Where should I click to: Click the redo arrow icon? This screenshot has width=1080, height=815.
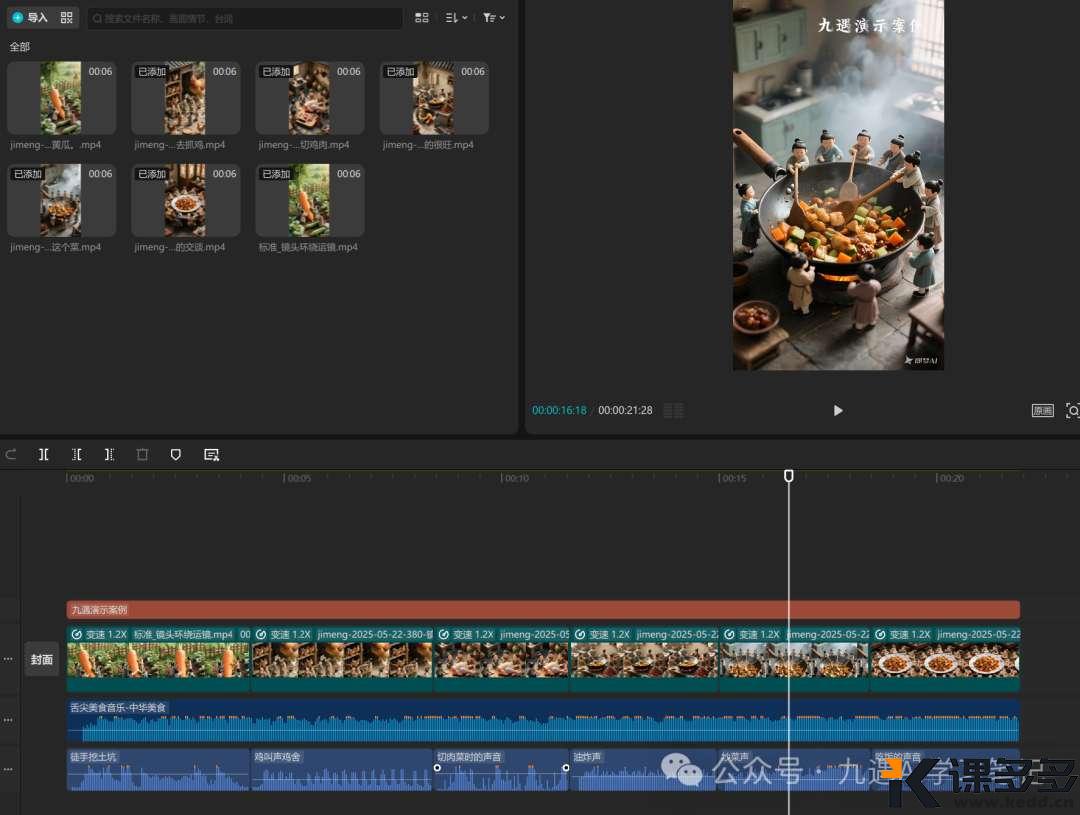(x=11, y=454)
